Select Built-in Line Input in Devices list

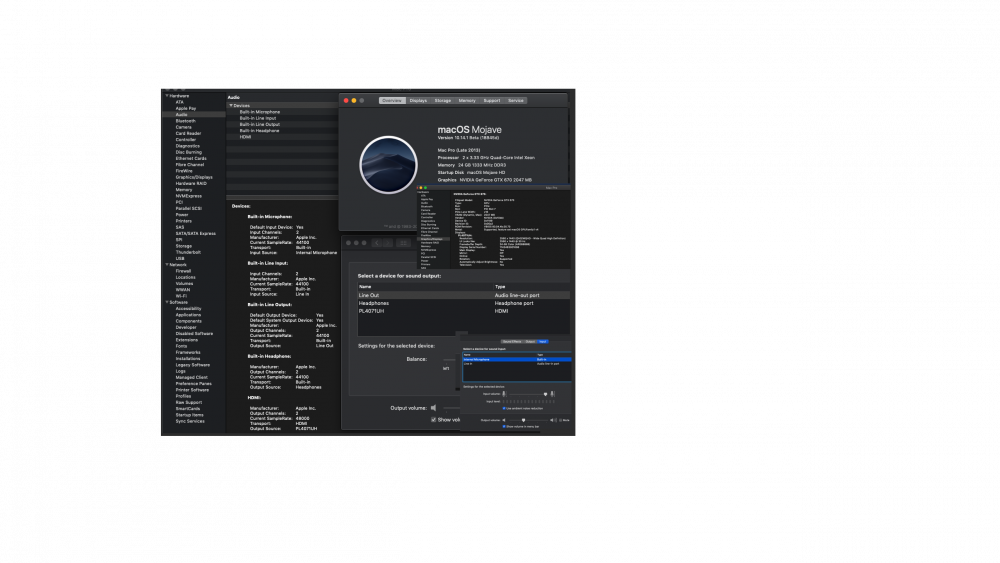(258, 118)
